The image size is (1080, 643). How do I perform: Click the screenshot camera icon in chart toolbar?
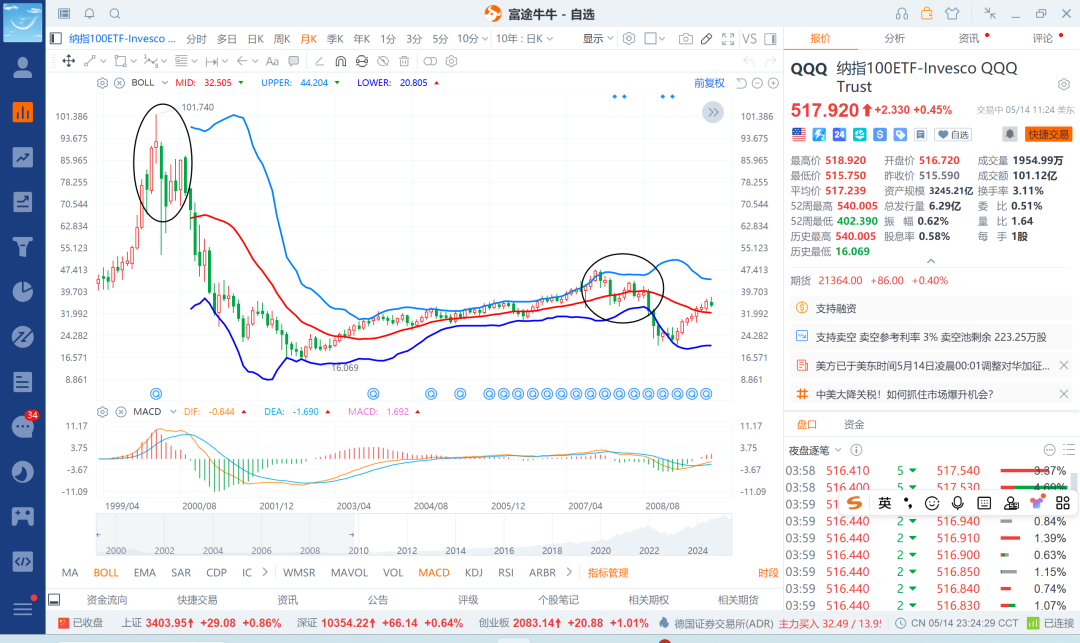click(x=685, y=39)
